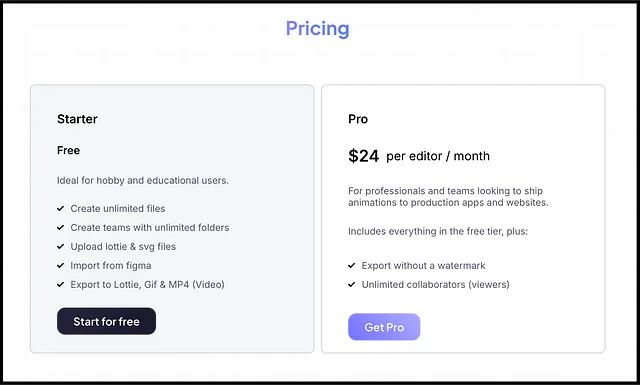Click Export without a watermark feature text
The image size is (640, 385).
[x=423, y=266]
